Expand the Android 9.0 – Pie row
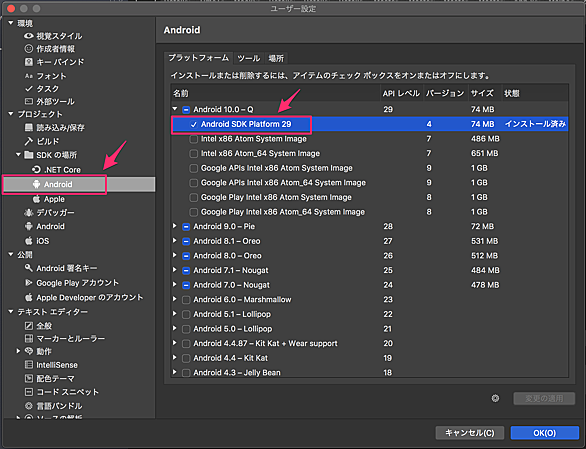Viewport: 586px width, 449px height. 175,226
